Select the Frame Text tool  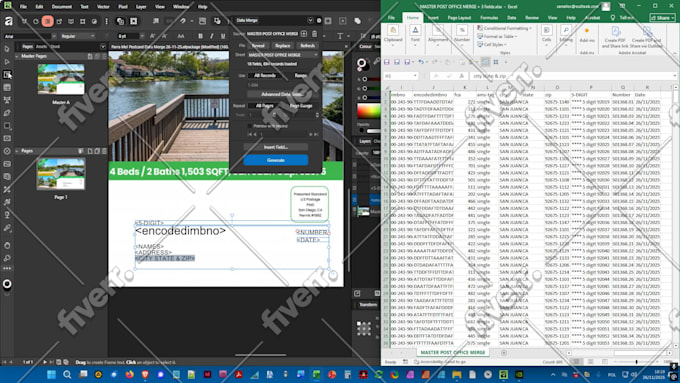7,75
